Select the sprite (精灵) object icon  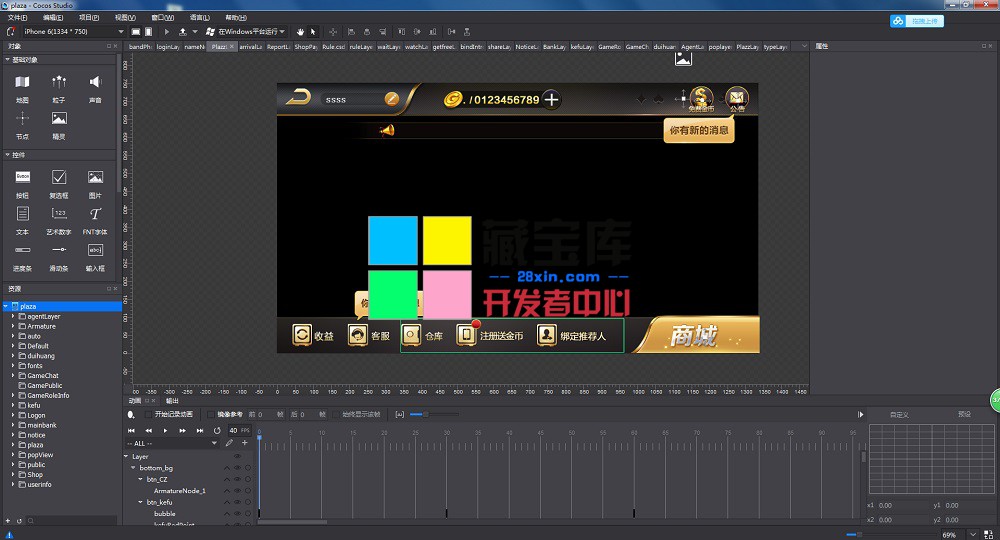pos(59,119)
